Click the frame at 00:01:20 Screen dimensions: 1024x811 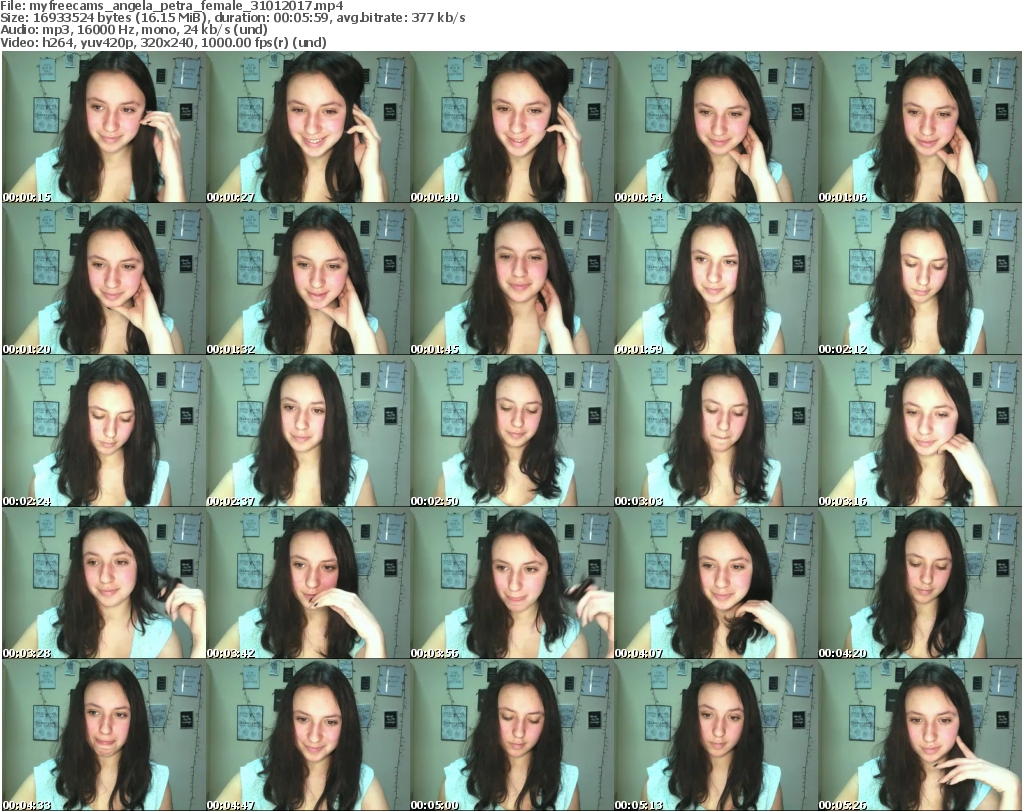104,279
